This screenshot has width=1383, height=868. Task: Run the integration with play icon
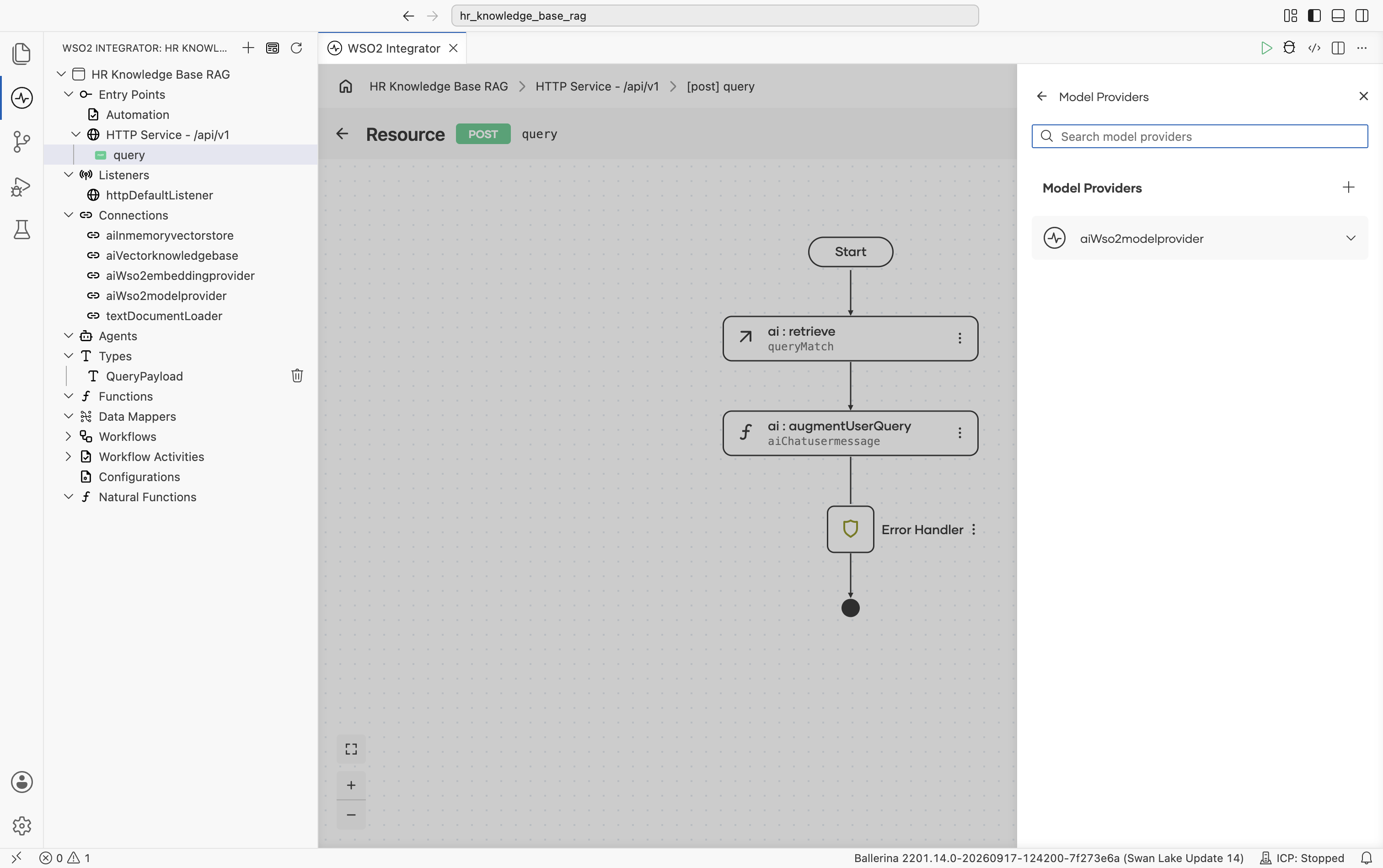click(1266, 48)
